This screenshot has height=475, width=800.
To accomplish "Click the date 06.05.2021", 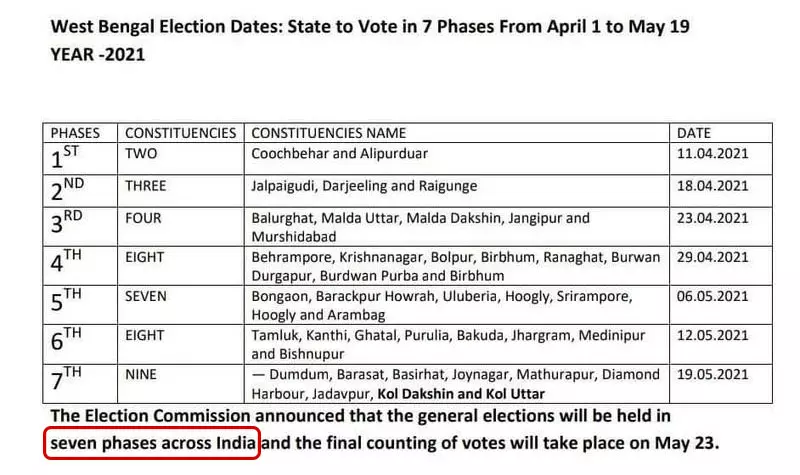I will pyautogui.click(x=712, y=296).
